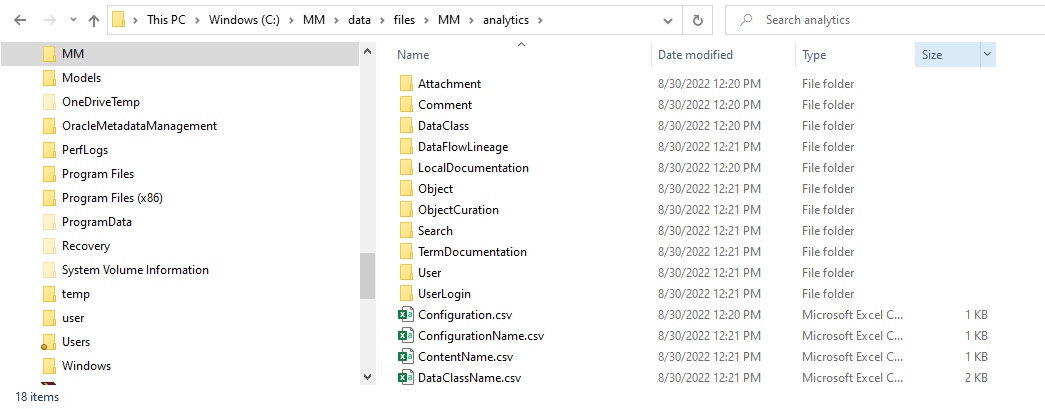
Task: Select the Attachment folder icon
Action: [405, 84]
